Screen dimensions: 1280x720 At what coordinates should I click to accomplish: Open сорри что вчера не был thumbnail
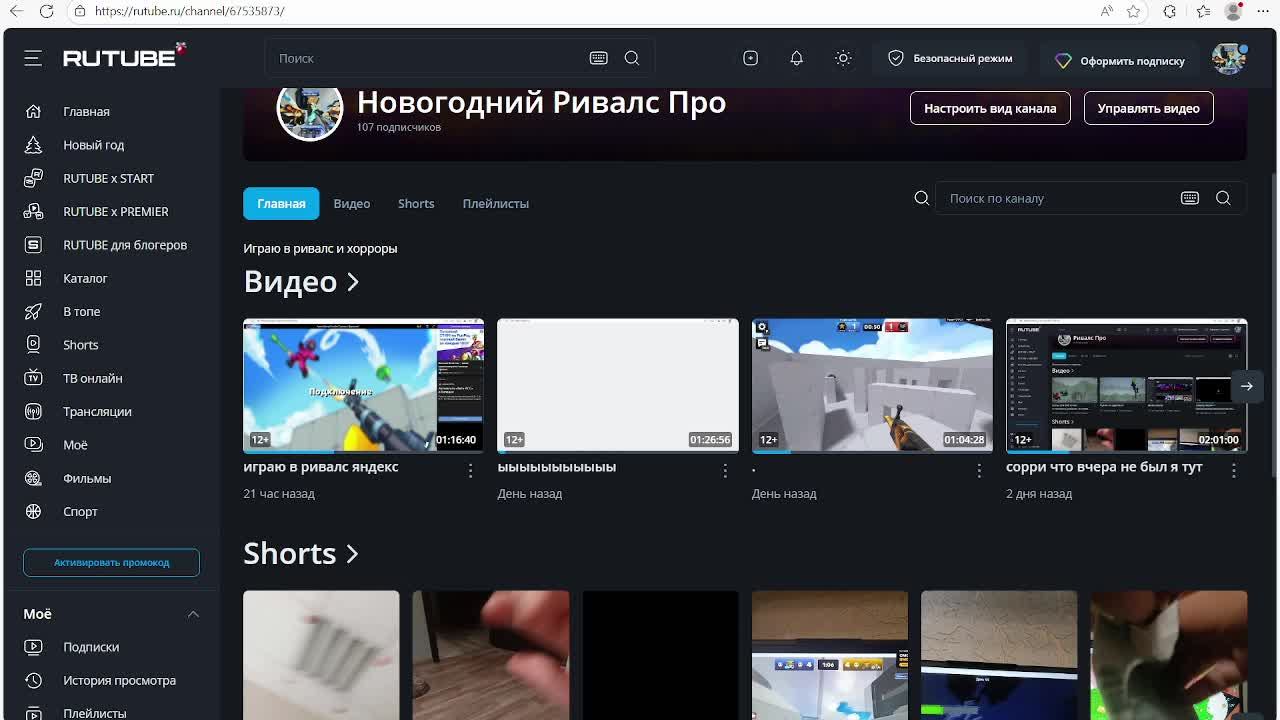[x=1126, y=385]
